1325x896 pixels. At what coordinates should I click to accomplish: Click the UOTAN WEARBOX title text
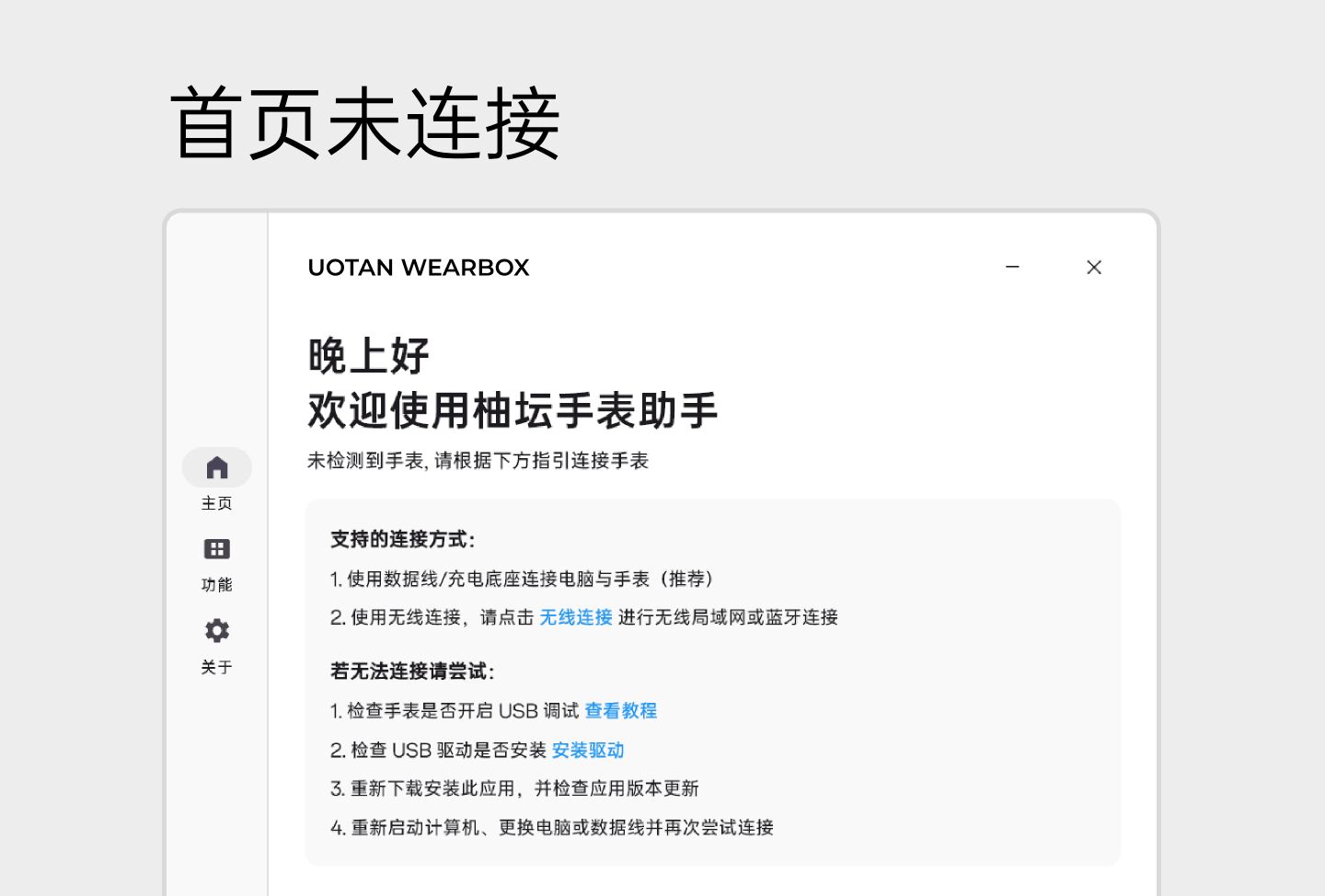(x=419, y=268)
